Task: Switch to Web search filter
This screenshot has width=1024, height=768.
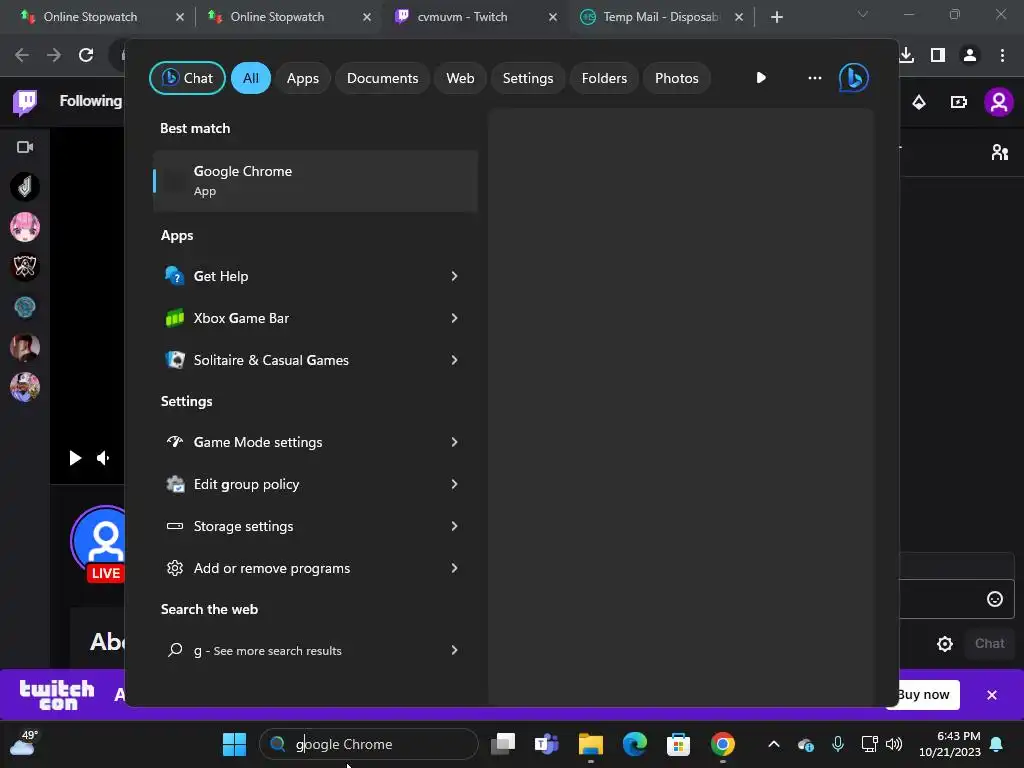Action: (x=460, y=78)
